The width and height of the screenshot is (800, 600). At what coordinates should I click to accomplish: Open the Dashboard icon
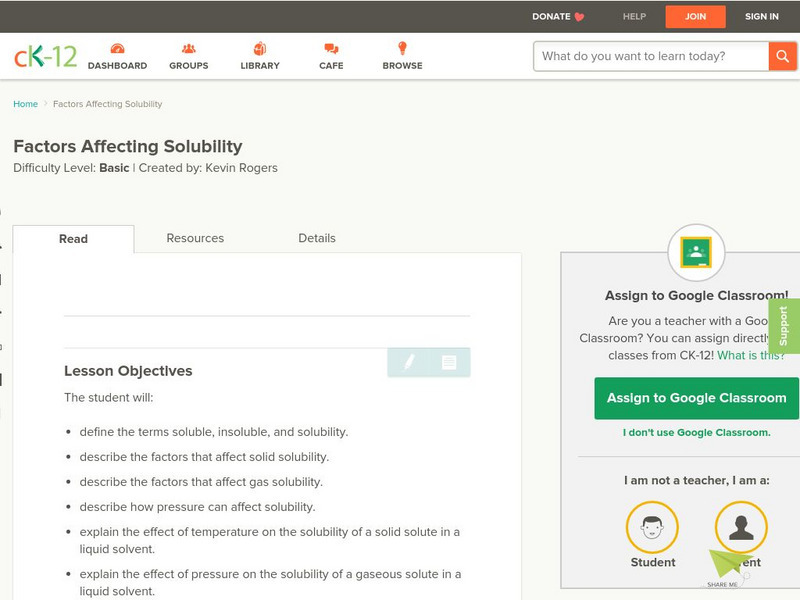coord(117,49)
